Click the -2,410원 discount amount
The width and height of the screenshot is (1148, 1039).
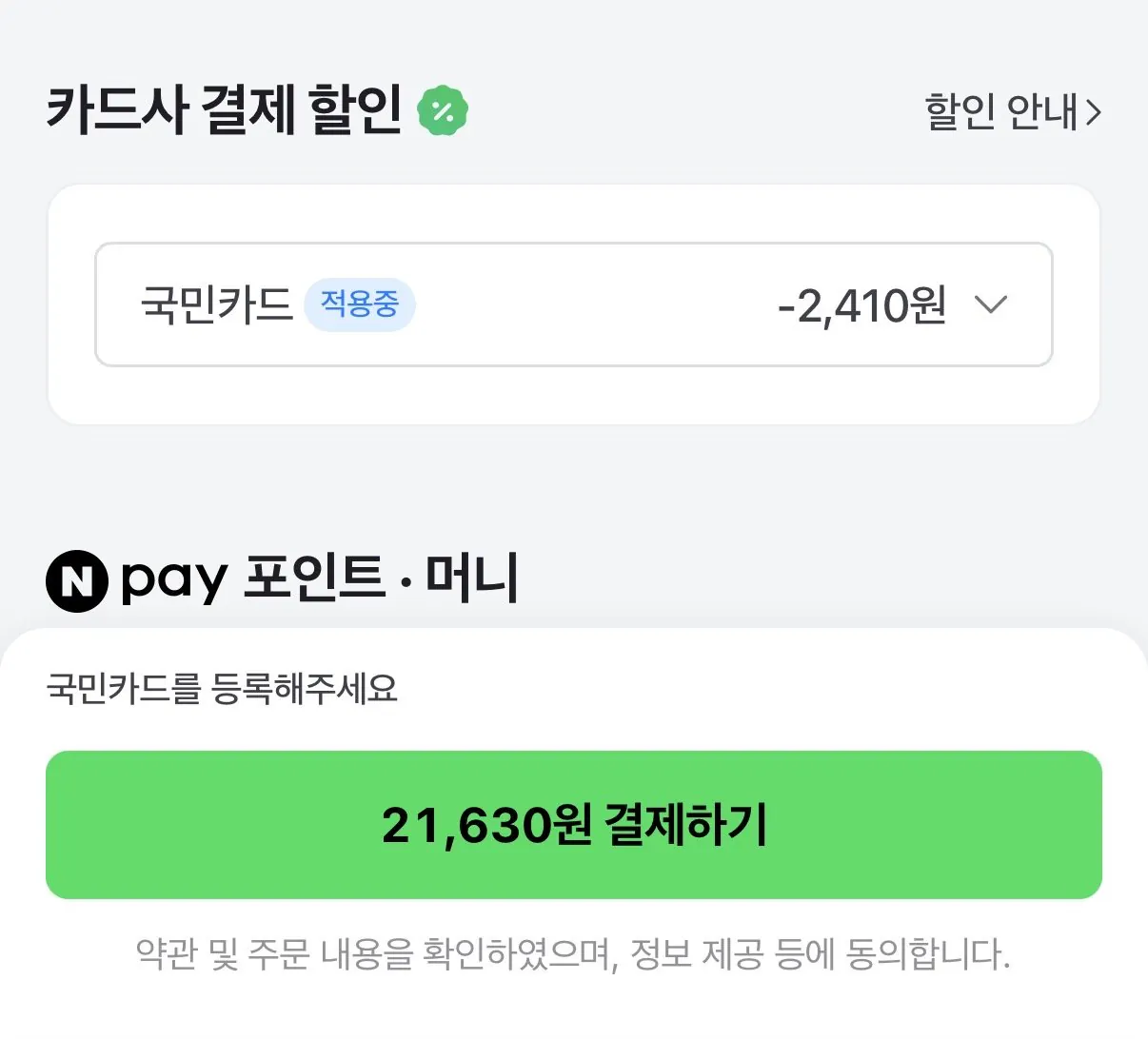click(861, 305)
